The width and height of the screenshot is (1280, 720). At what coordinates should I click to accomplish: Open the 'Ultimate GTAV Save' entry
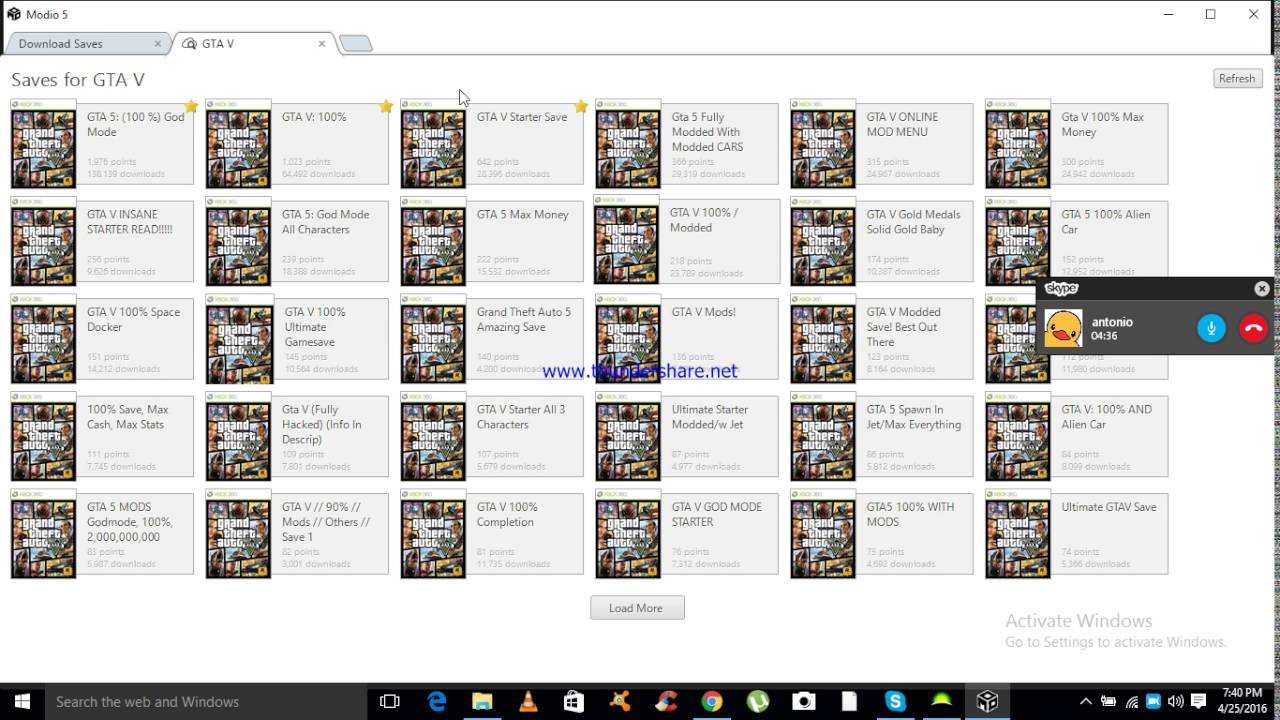point(1077,534)
